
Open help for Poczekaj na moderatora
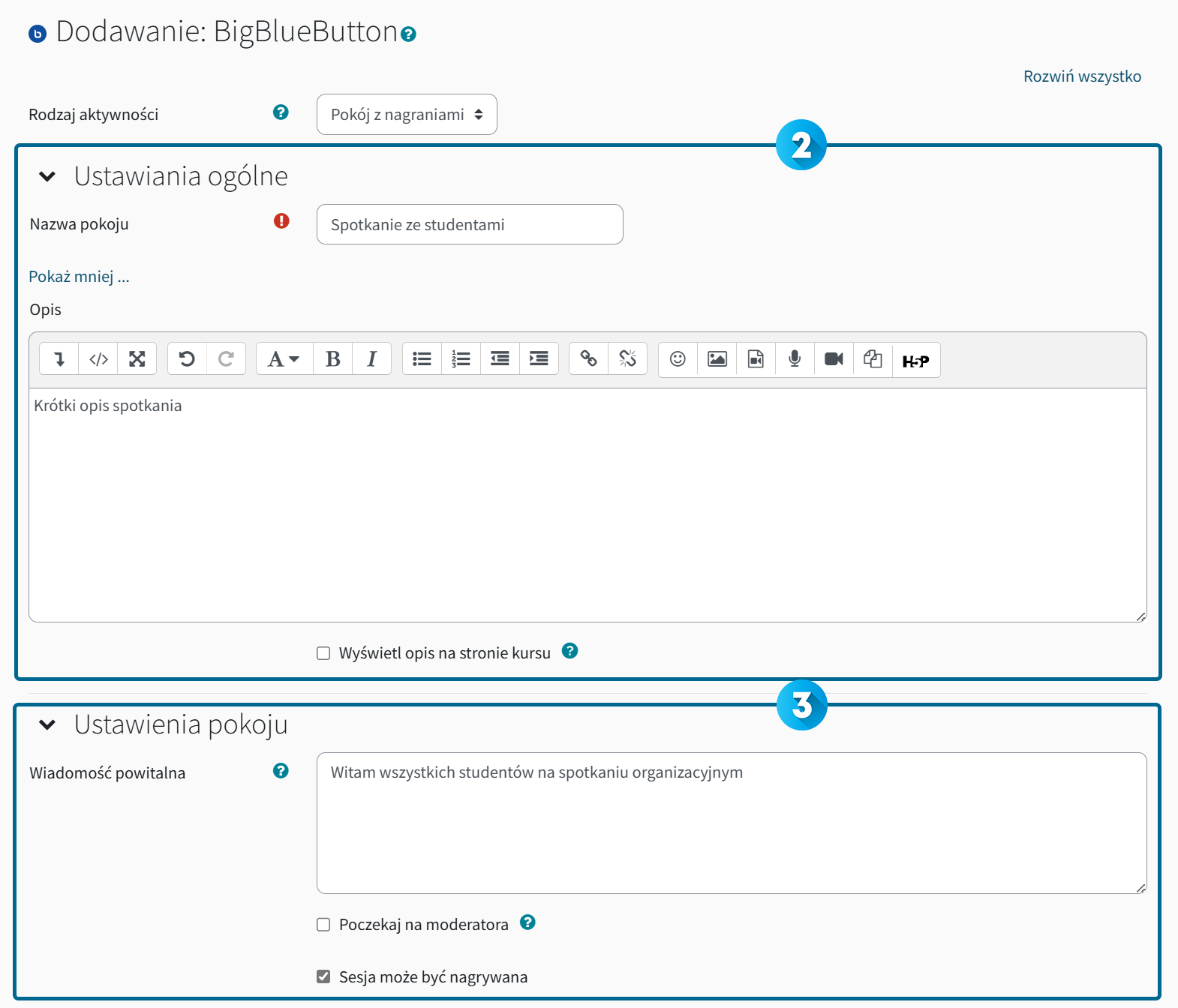click(527, 922)
